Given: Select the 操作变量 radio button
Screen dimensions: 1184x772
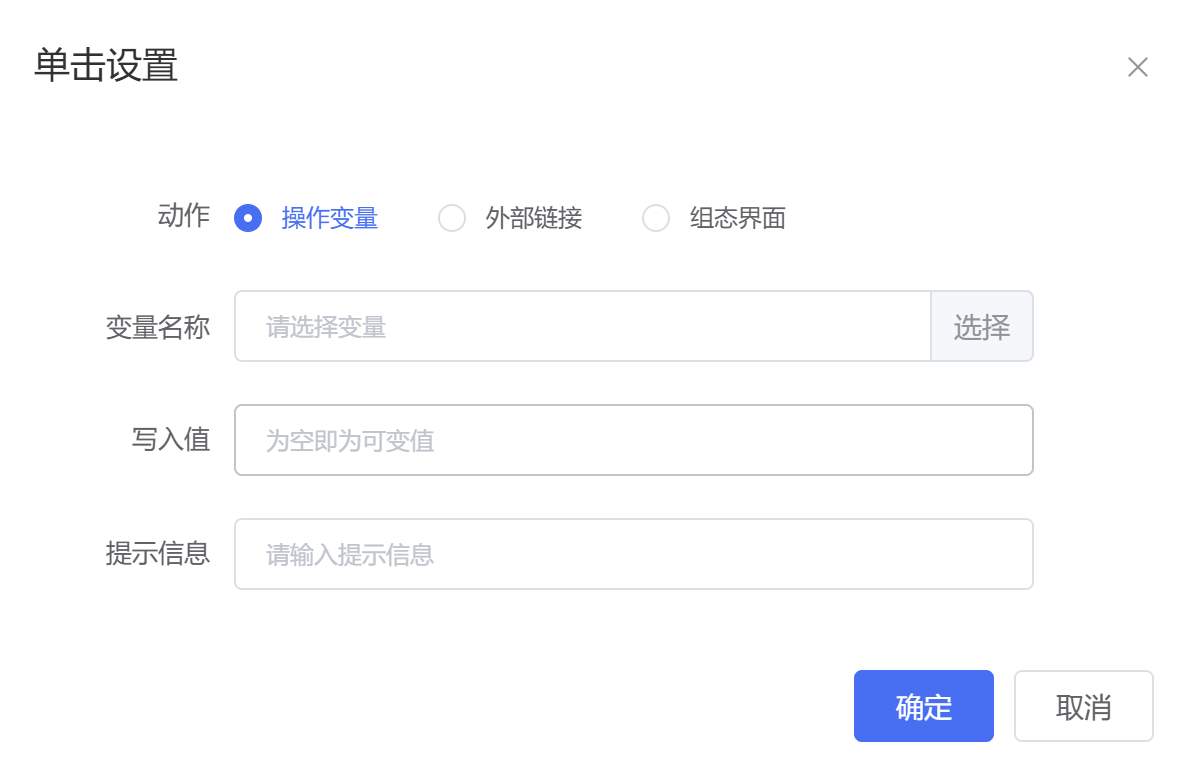Looking at the screenshot, I should [x=248, y=218].
